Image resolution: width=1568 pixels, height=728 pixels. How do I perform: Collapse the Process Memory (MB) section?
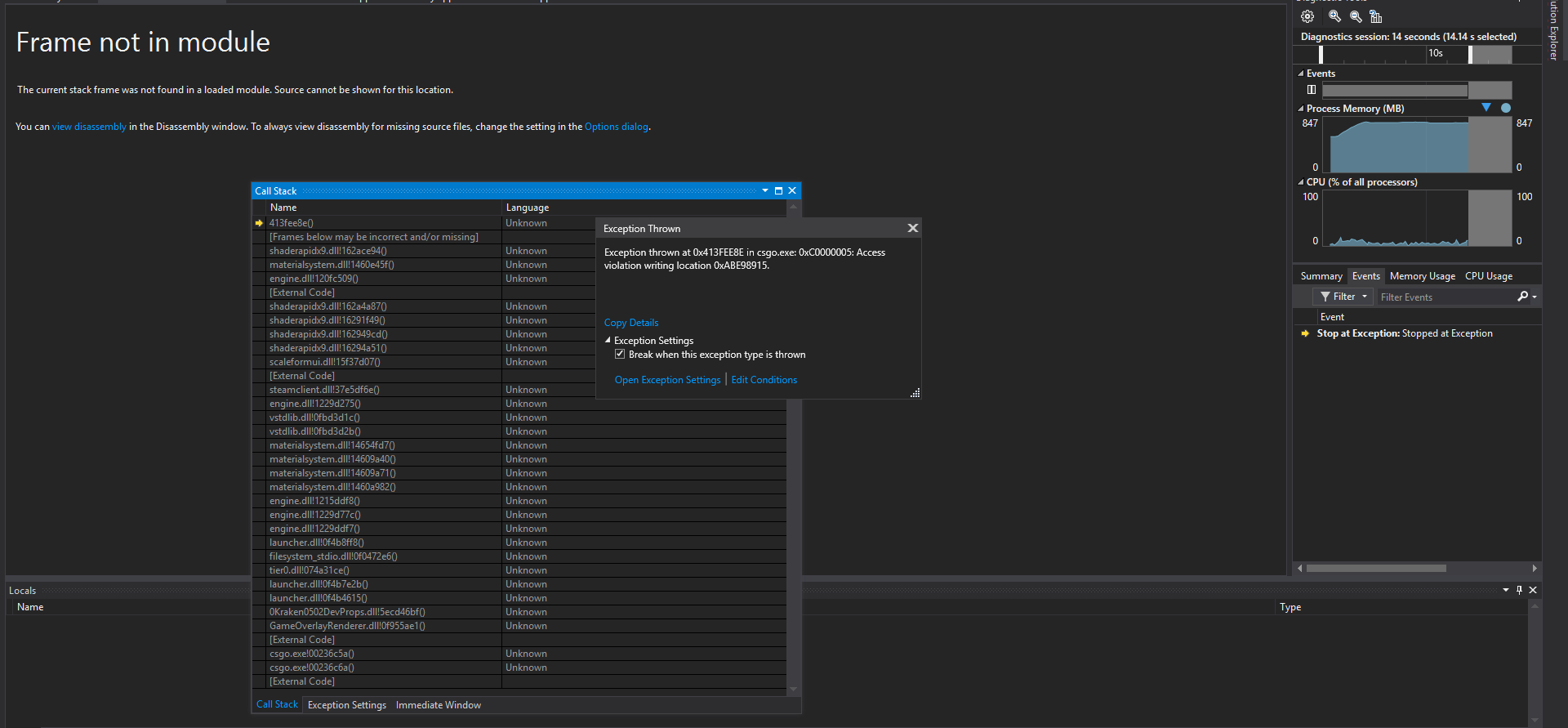1301,109
